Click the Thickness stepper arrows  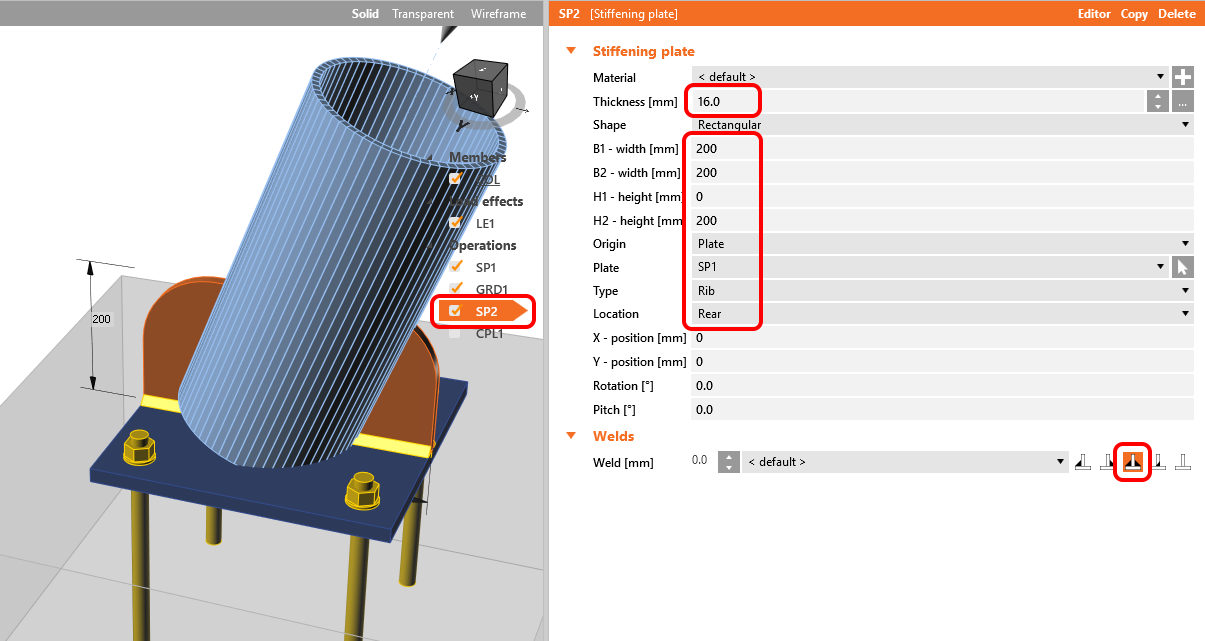point(1157,101)
